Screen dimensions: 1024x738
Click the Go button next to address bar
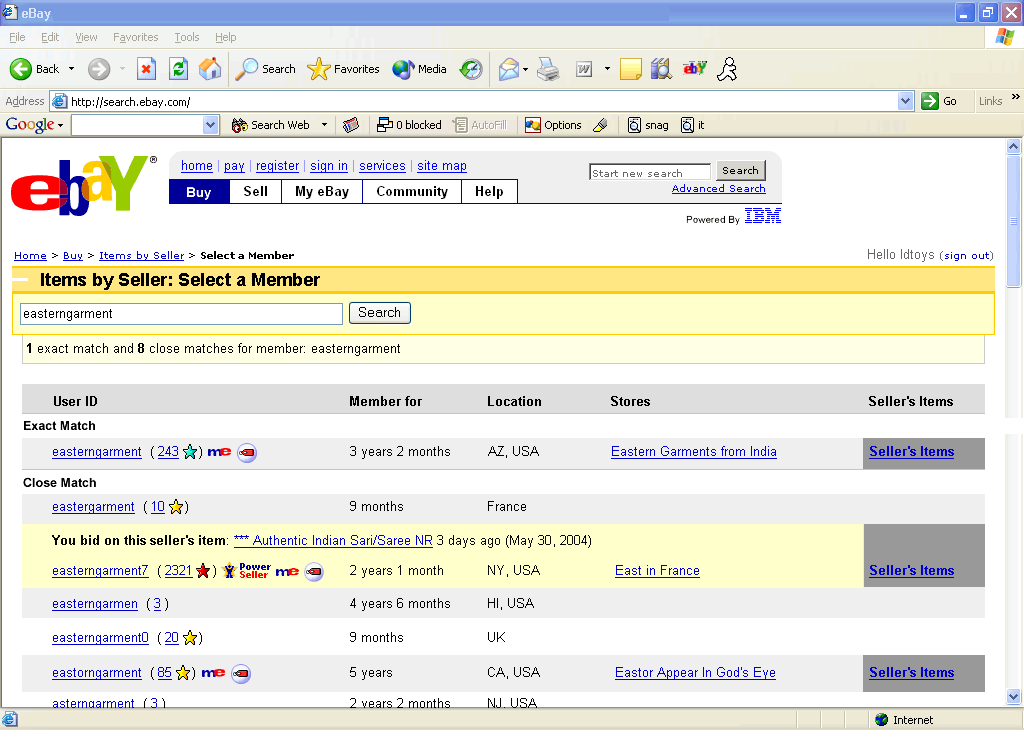(940, 101)
